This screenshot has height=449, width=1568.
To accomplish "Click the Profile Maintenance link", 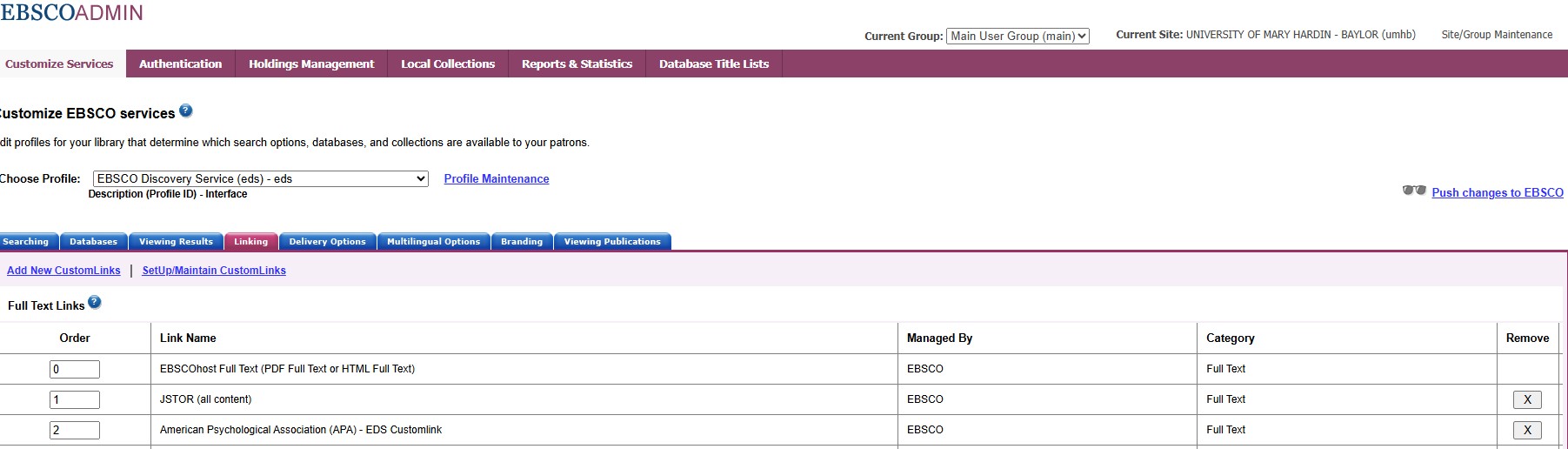I will click(x=497, y=178).
